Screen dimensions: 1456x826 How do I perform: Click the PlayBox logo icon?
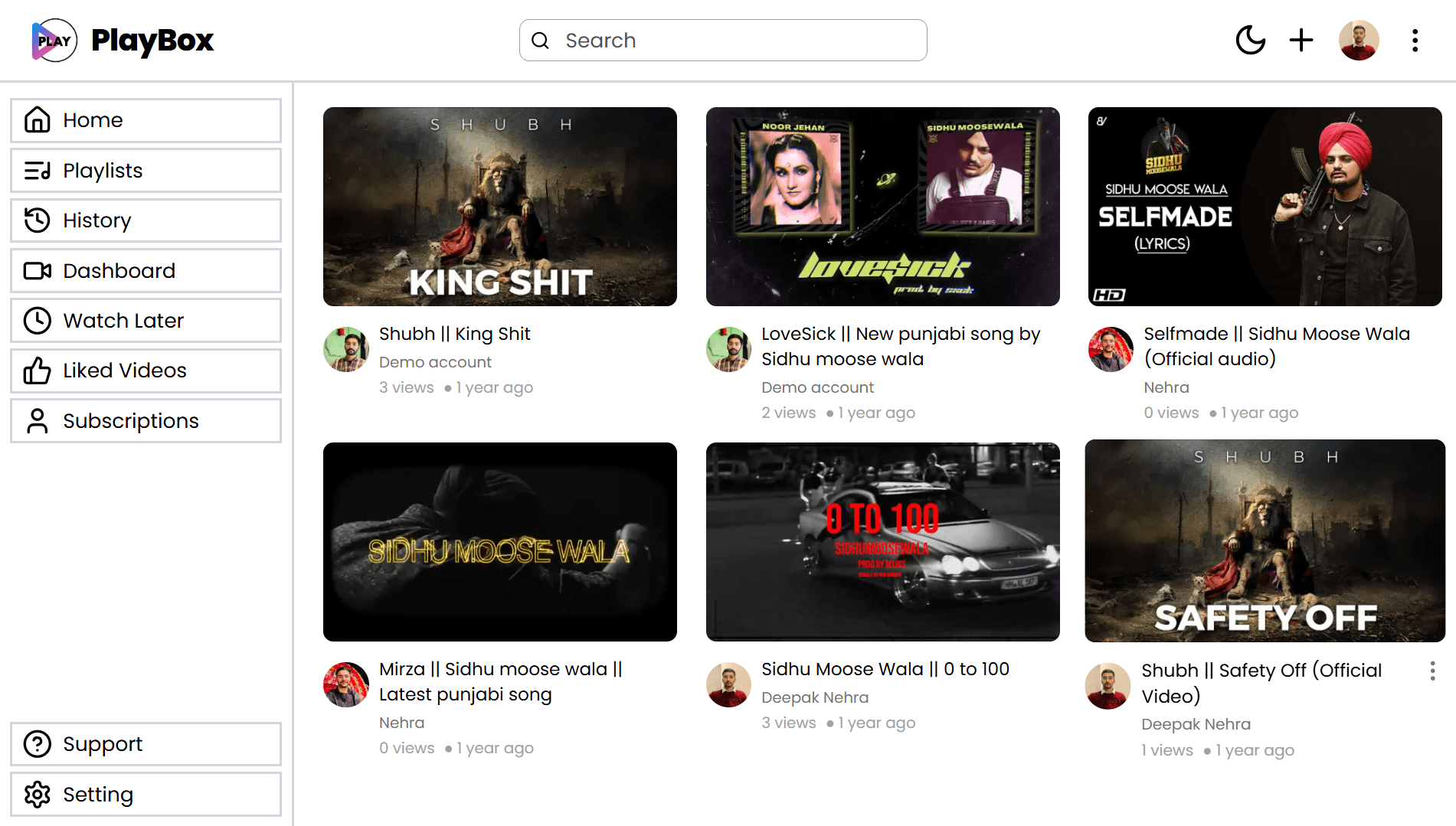pos(54,41)
